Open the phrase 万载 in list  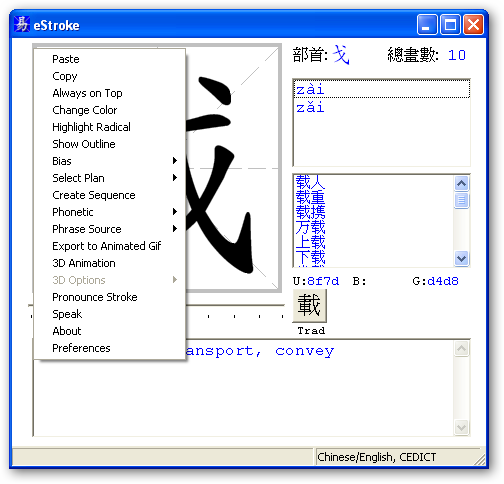[310, 227]
